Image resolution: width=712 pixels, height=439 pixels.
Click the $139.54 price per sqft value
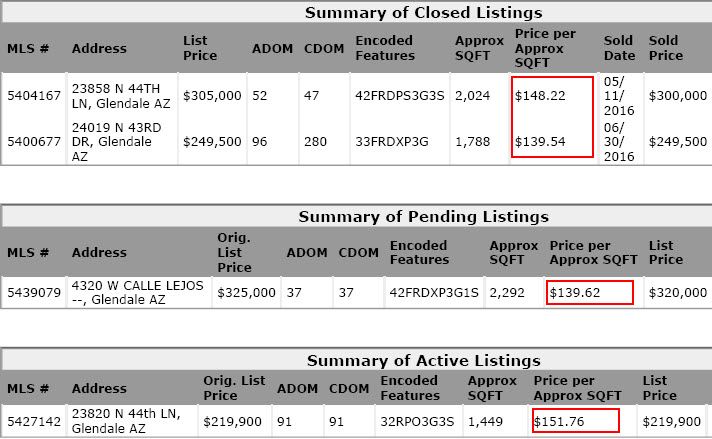point(540,142)
